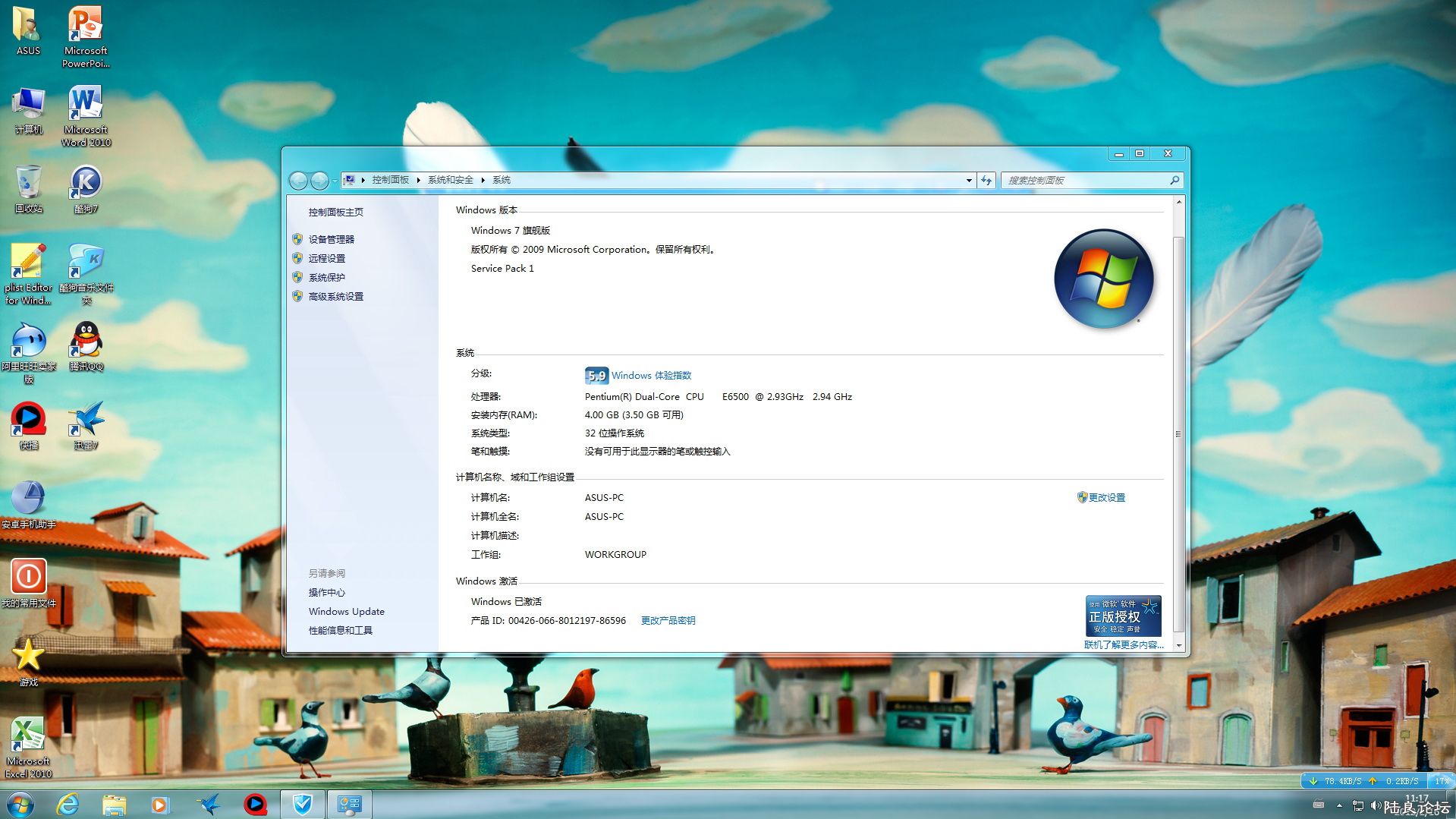1456x819 pixels.
Task: Click the refresh button beside address bar
Action: 986,181
